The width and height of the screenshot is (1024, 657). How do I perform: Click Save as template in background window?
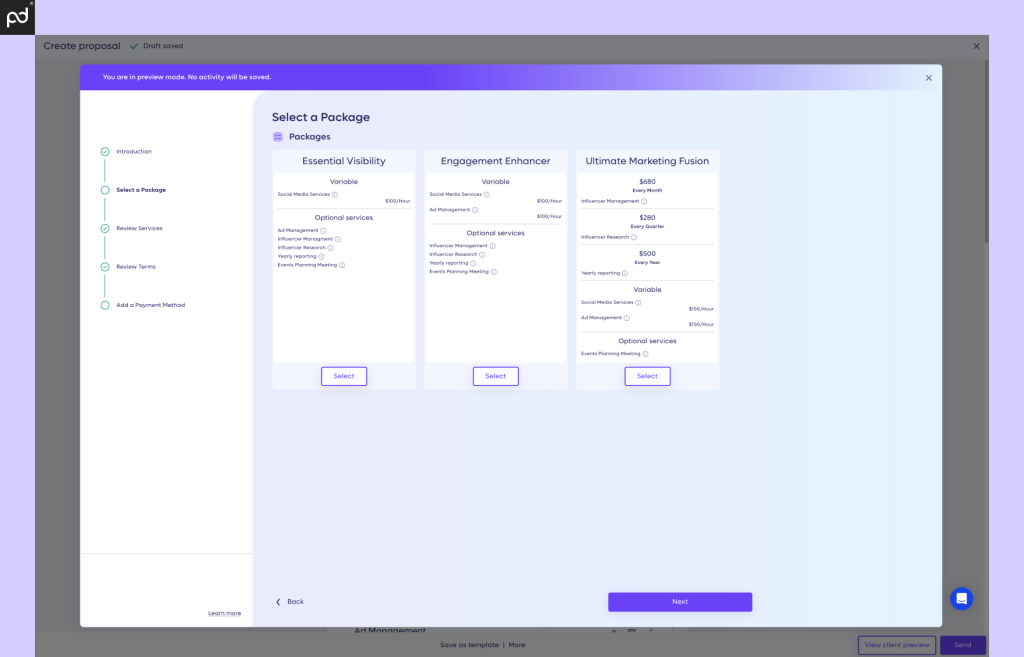coord(469,645)
